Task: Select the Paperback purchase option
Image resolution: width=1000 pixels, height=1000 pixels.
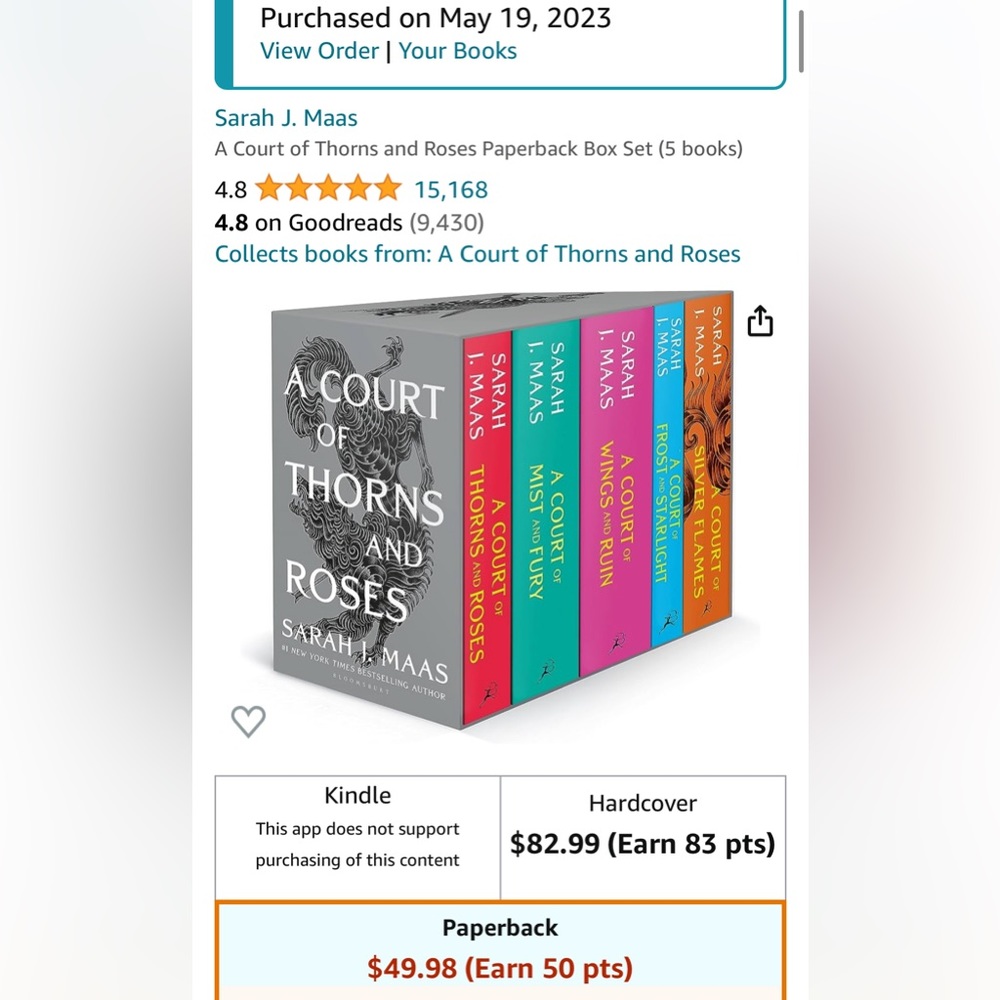Action: (500, 950)
